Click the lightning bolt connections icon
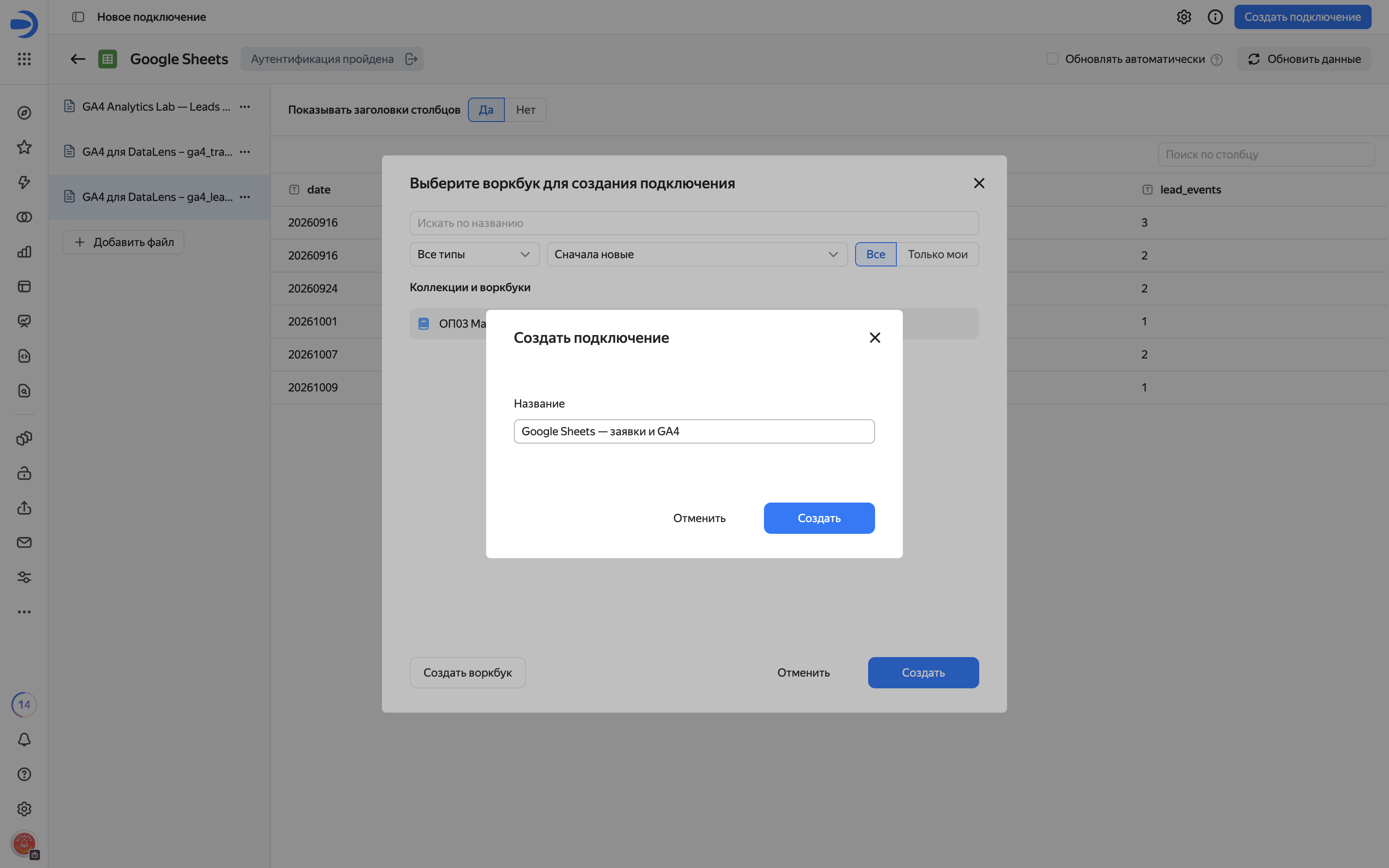This screenshot has height=868, width=1389. coord(24,182)
